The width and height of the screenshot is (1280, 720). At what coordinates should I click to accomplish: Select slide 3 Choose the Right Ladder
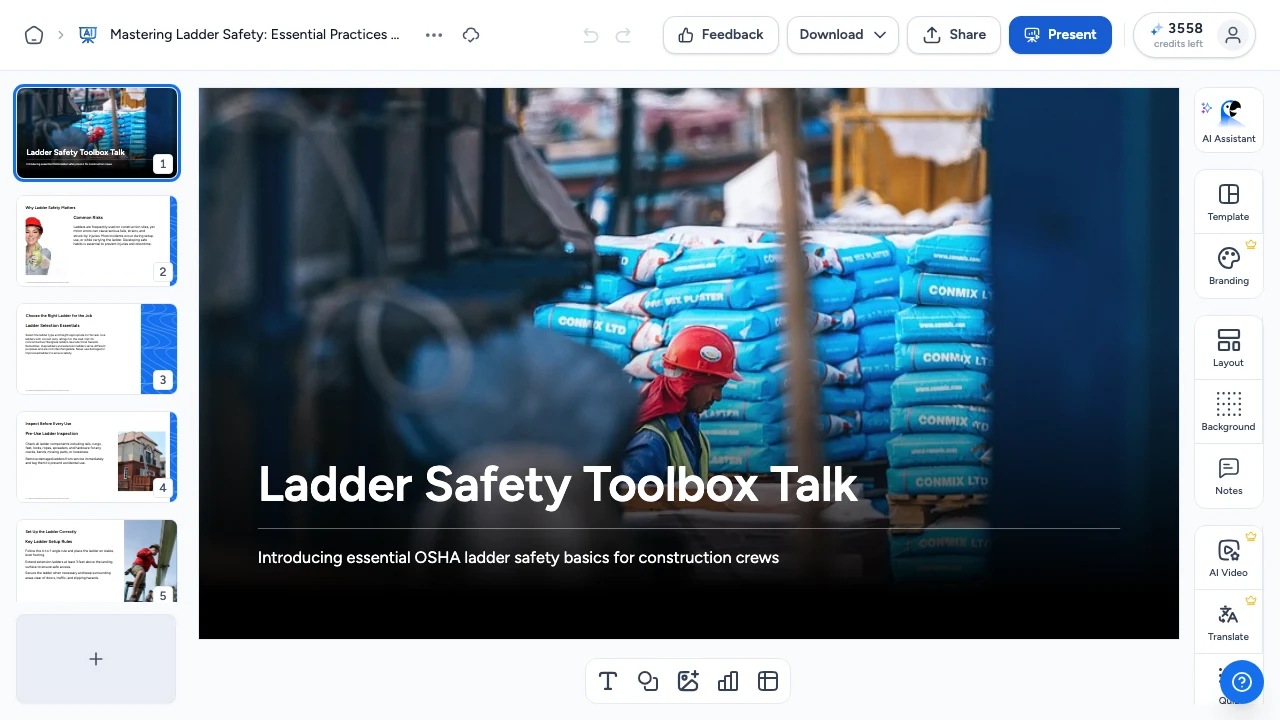coord(97,349)
